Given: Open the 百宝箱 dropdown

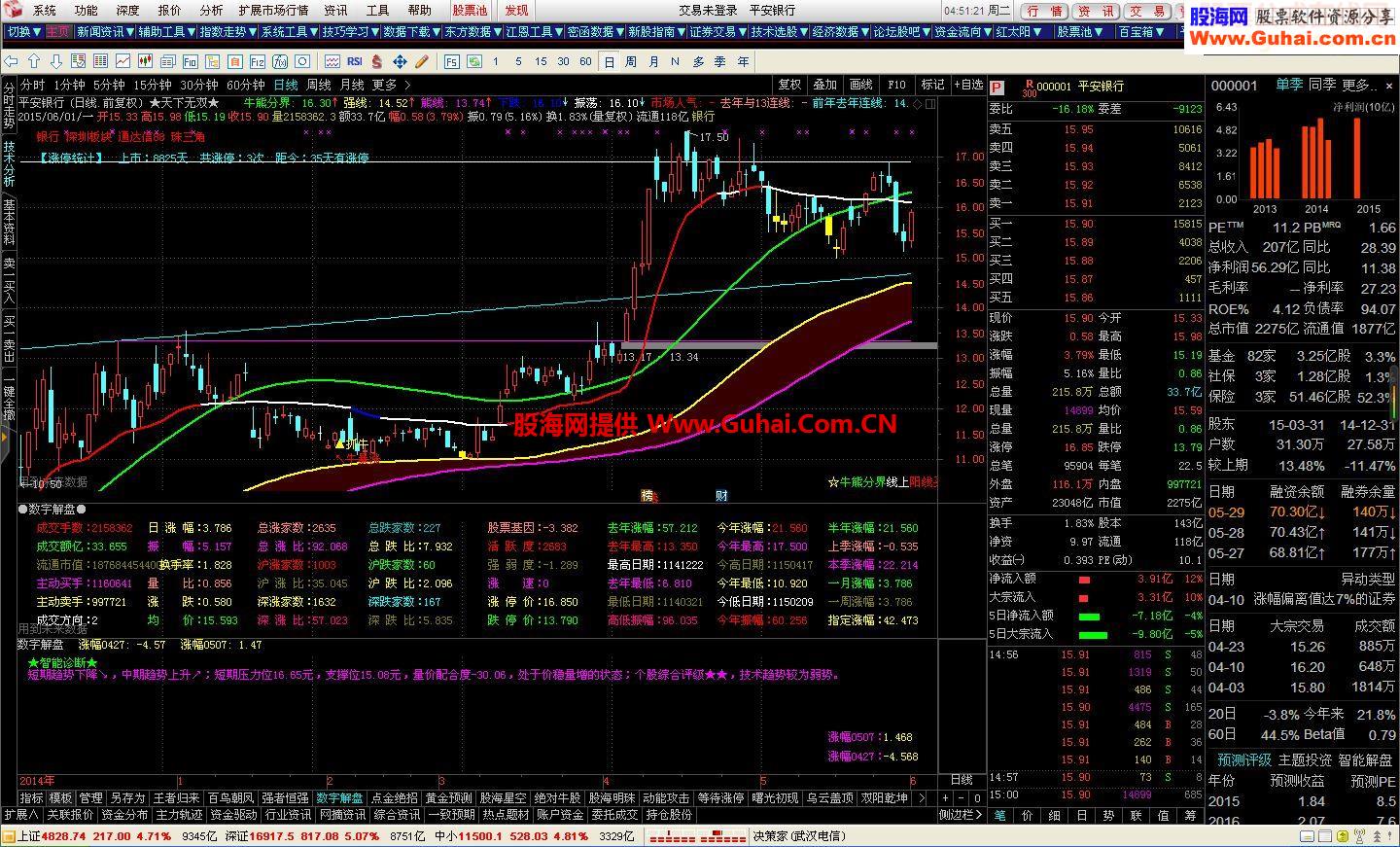Looking at the screenshot, I should (x=1140, y=32).
